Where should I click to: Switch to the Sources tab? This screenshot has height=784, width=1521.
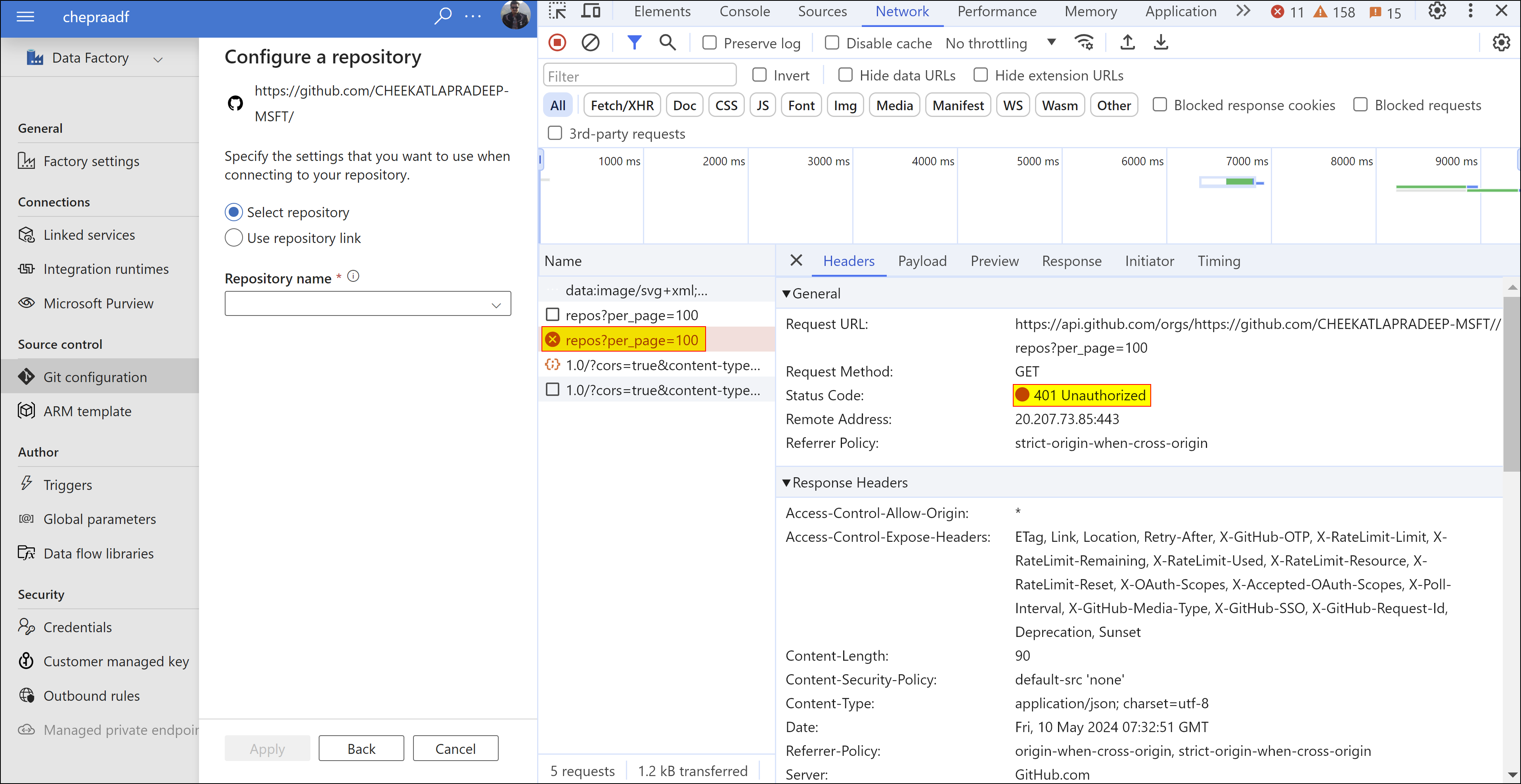pyautogui.click(x=823, y=11)
